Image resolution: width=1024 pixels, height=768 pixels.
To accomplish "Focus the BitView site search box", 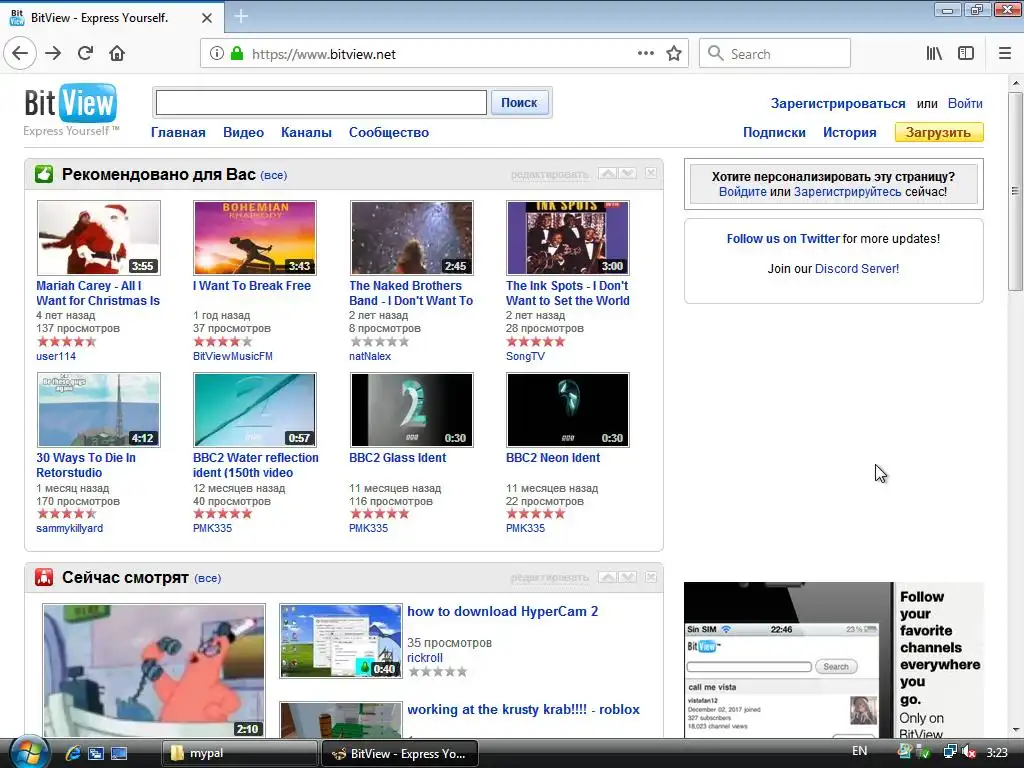I will click(321, 103).
